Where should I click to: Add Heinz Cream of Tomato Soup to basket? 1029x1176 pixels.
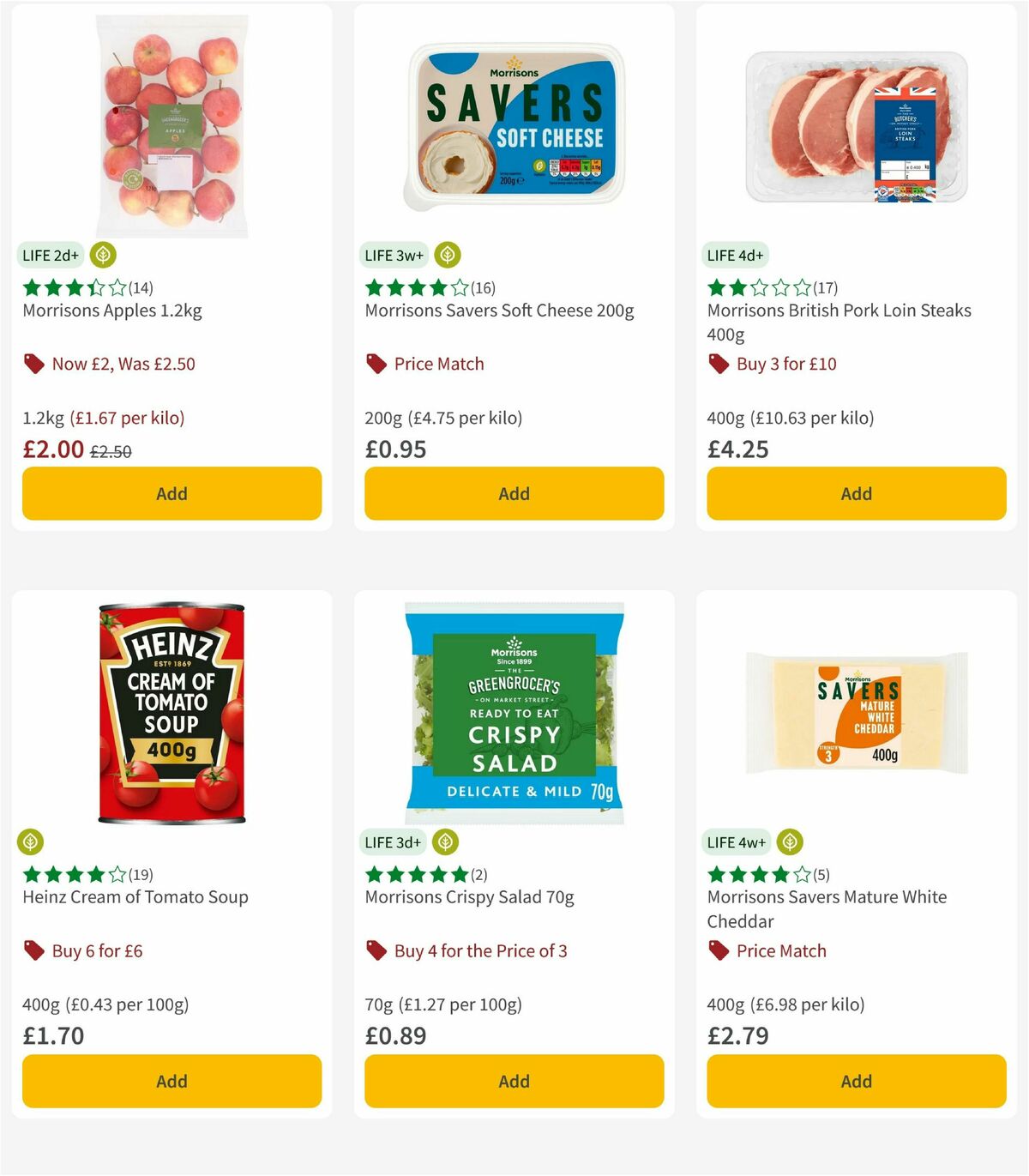pyautogui.click(x=171, y=1081)
